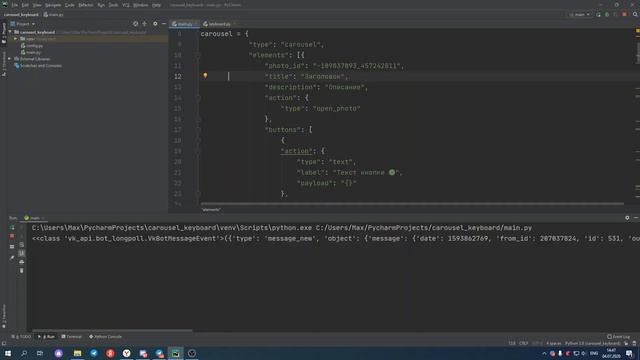
Task: Click the Project vertical side tab
Action: click(4, 33)
